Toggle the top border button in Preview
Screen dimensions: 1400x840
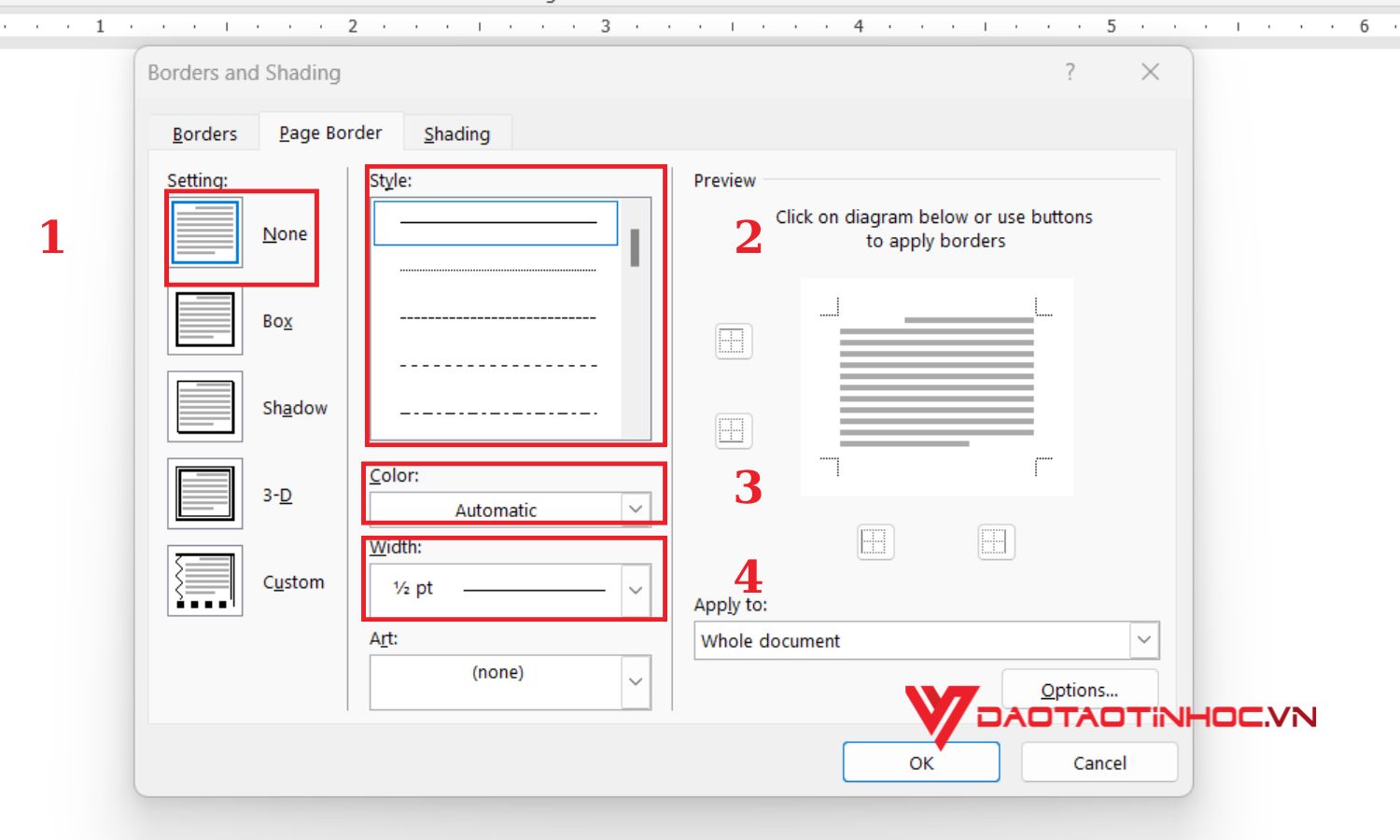point(734,342)
